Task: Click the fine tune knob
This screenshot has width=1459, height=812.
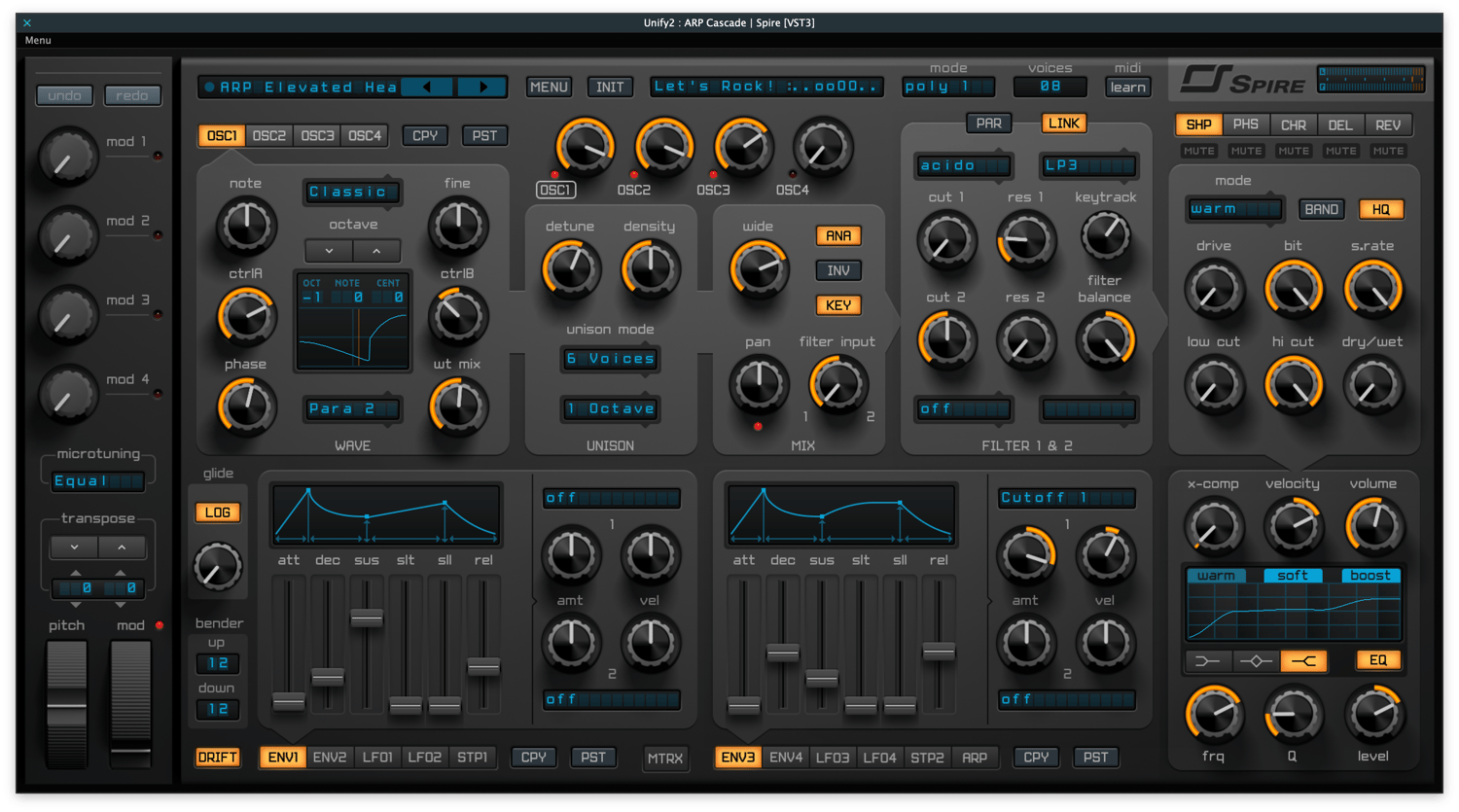Action: 458,226
